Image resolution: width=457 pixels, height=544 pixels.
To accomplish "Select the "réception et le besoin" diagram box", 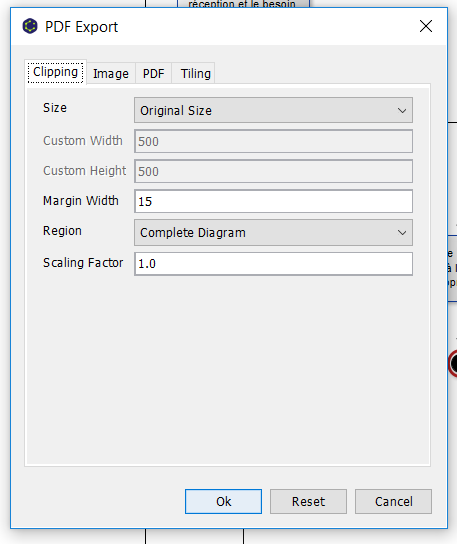I will coord(243,4).
